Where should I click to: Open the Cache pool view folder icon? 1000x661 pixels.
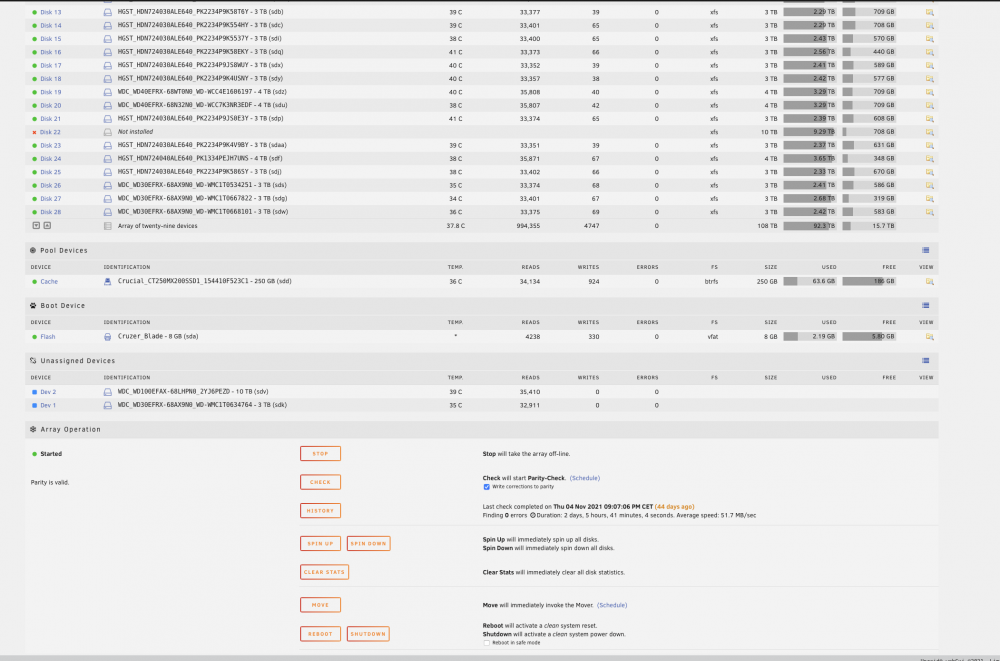pyautogui.click(x=929, y=281)
